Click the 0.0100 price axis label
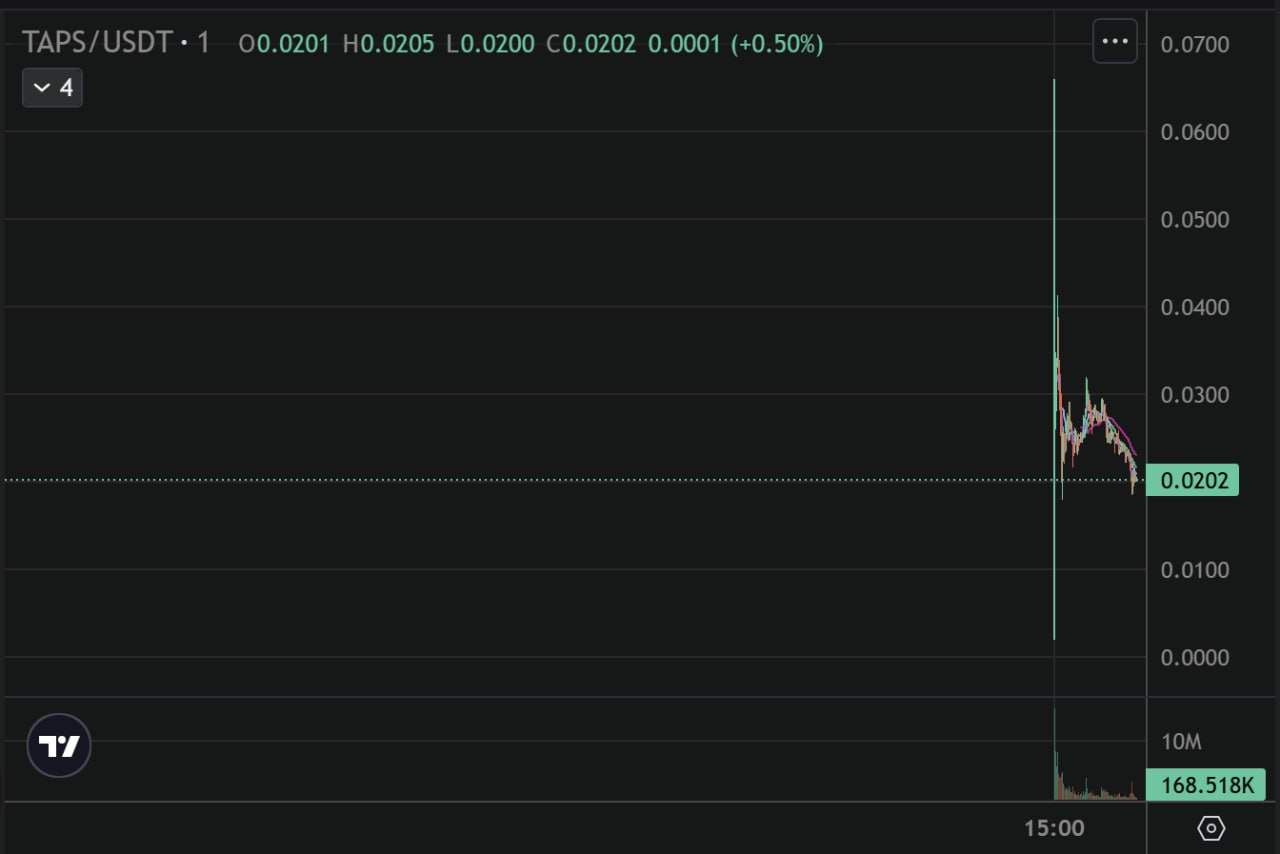Viewport: 1280px width, 854px height. pyautogui.click(x=1195, y=570)
